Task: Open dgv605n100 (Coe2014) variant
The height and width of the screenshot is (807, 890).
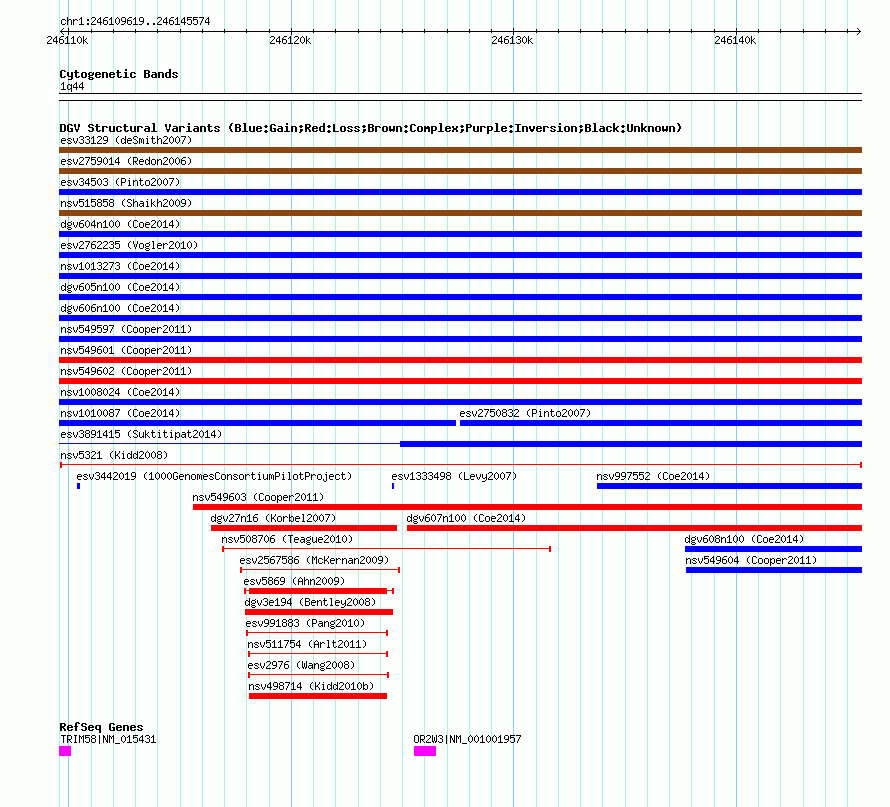Action: click(120, 287)
